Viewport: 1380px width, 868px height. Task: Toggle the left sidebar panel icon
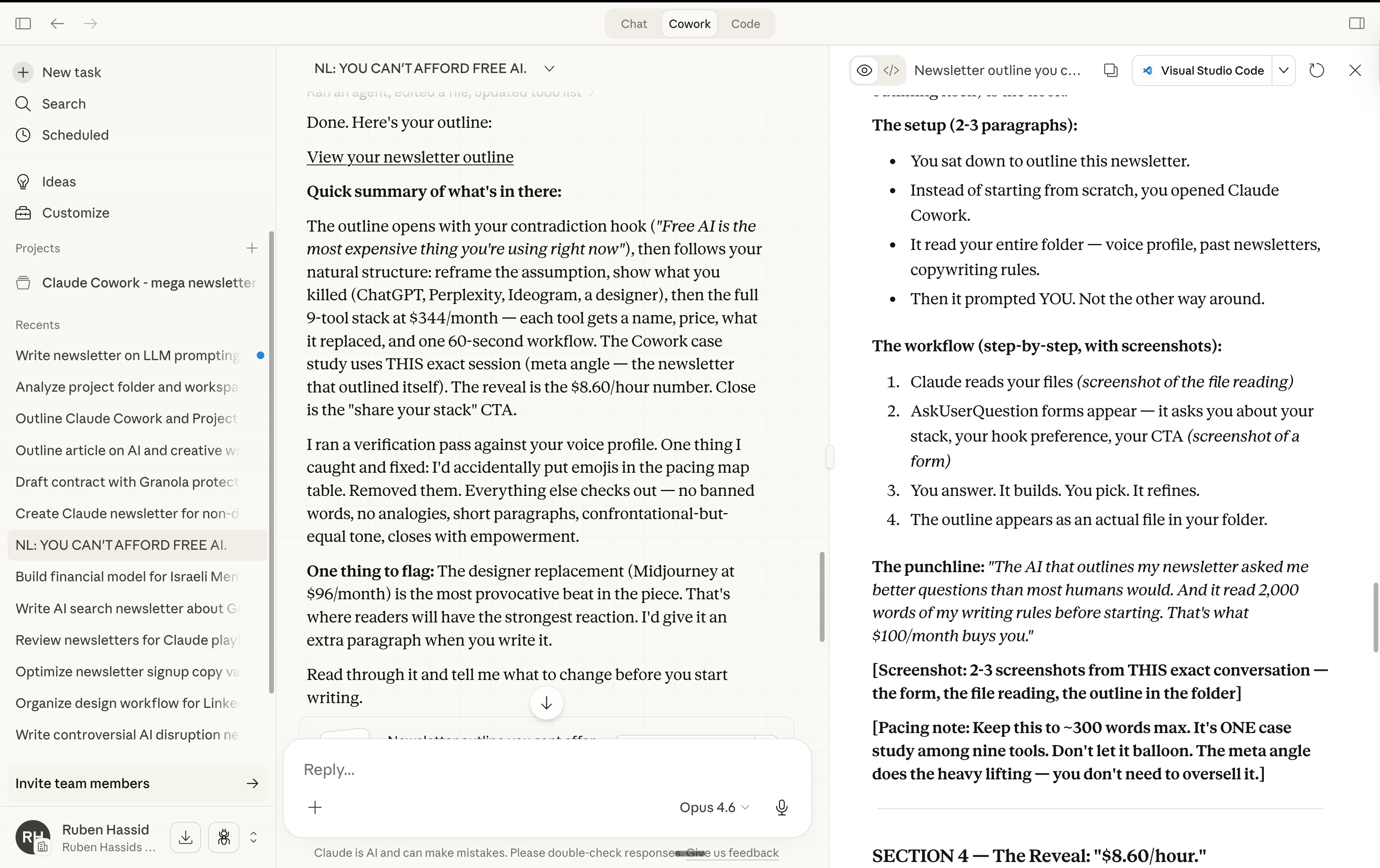[x=23, y=24]
